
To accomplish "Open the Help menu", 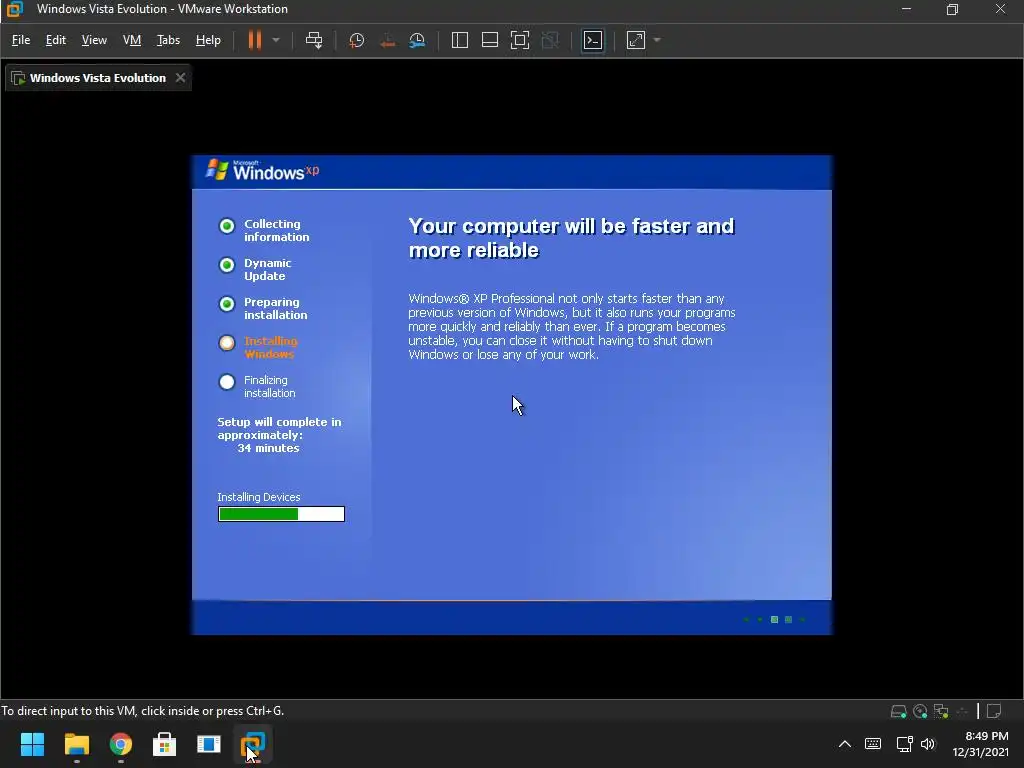I will point(208,40).
